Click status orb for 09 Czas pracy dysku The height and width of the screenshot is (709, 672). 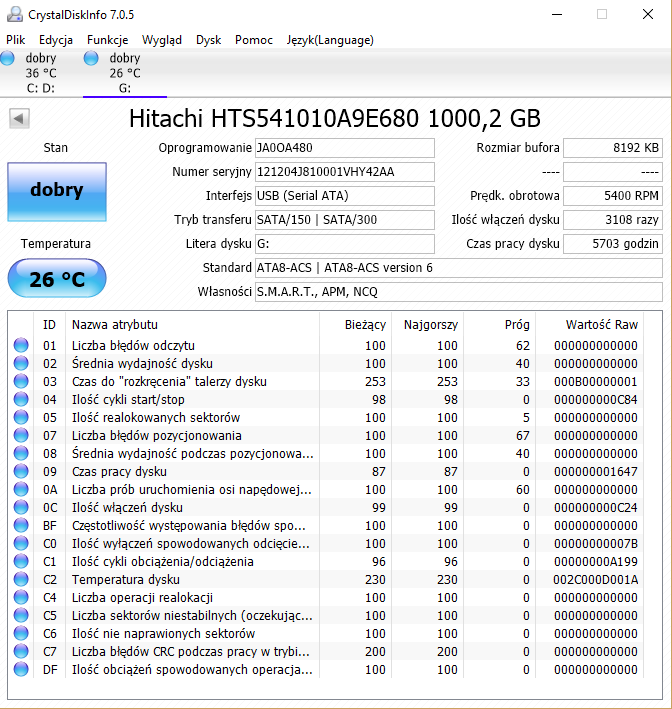[x=21, y=472]
